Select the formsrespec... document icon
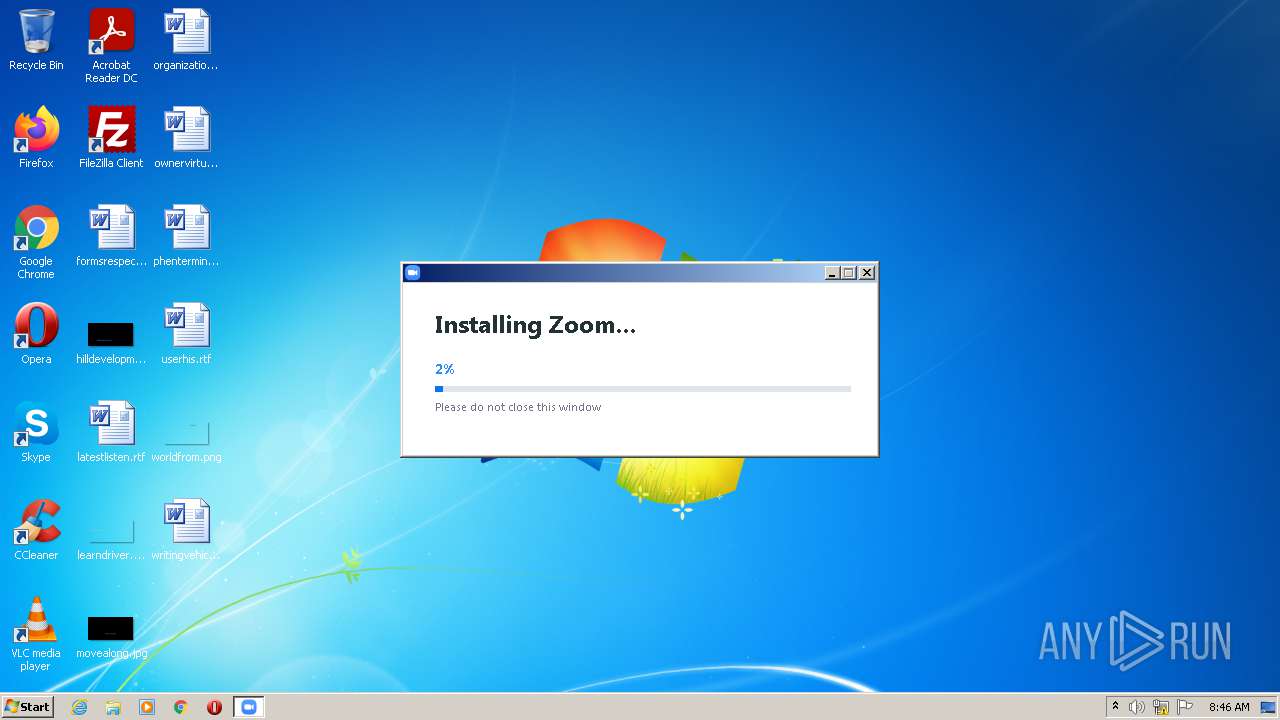 pos(111,236)
